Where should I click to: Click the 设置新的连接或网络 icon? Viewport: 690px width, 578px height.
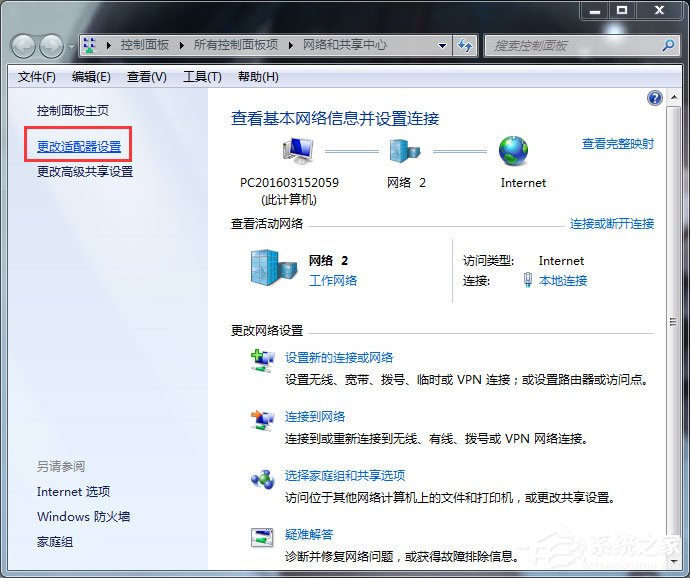[262, 361]
